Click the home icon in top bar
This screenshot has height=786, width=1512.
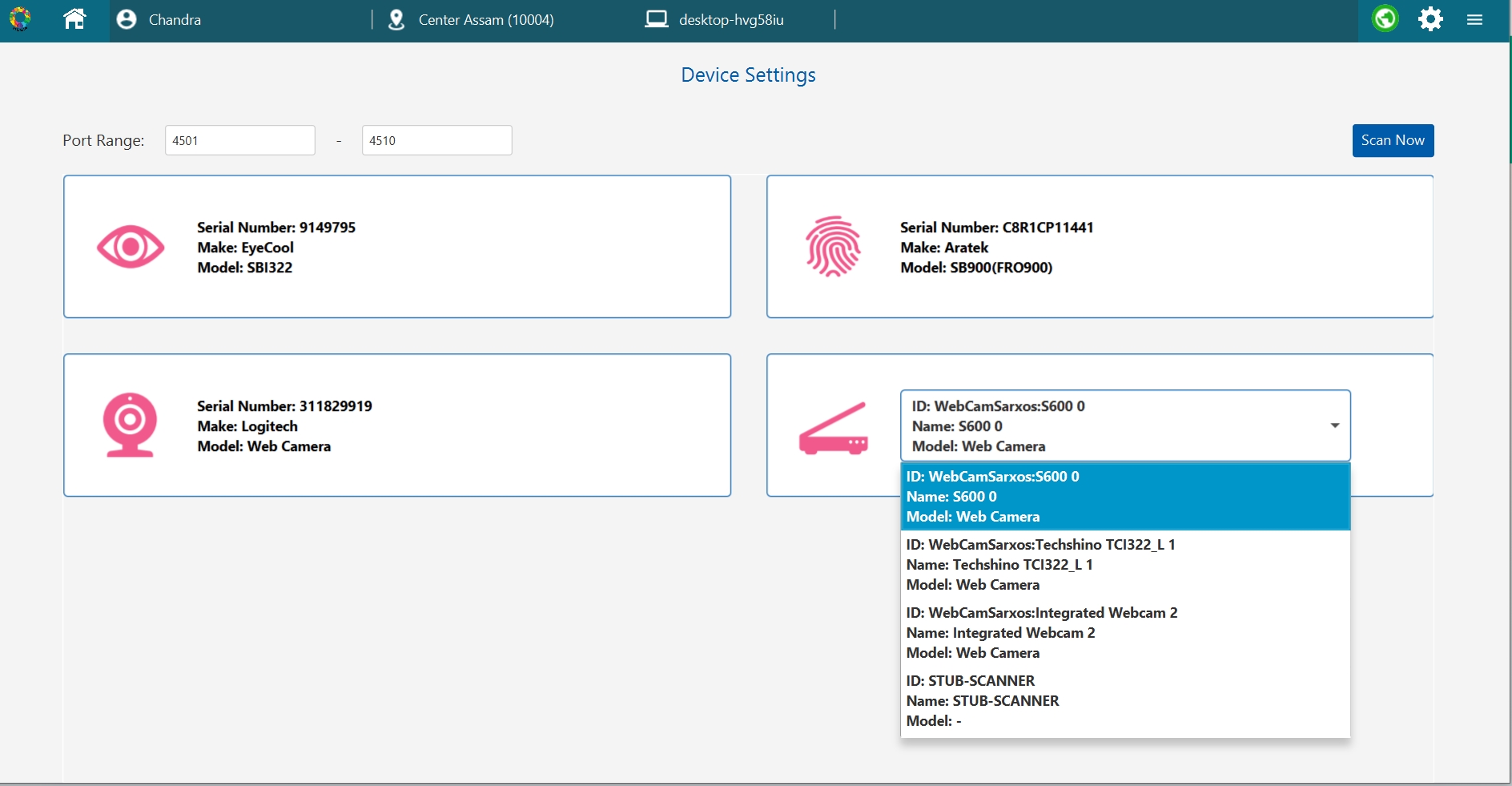pyautogui.click(x=74, y=19)
